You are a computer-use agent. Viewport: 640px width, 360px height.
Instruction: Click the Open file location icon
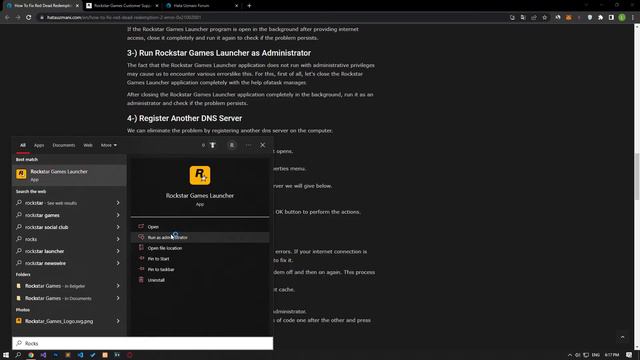coord(141,248)
